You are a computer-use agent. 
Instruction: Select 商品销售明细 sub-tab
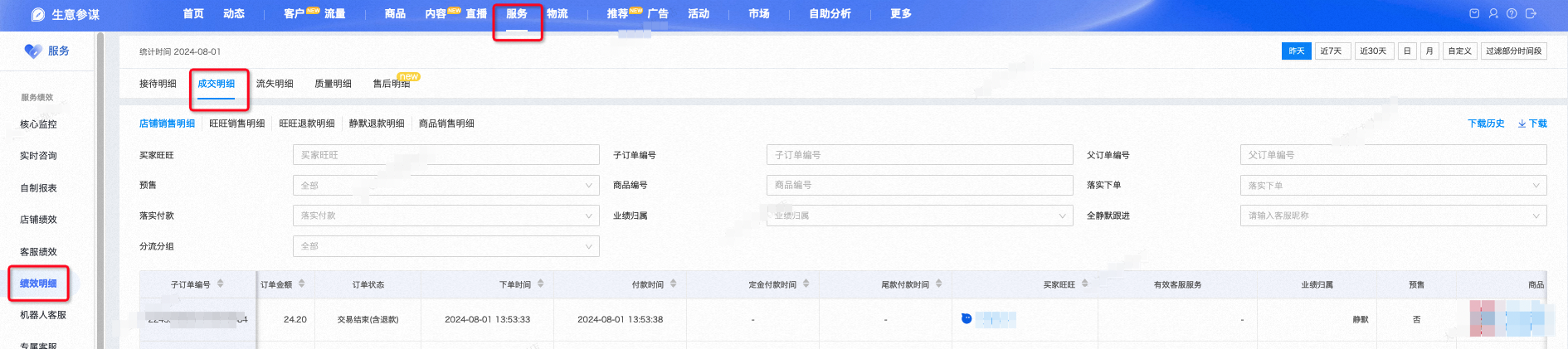tap(446, 124)
